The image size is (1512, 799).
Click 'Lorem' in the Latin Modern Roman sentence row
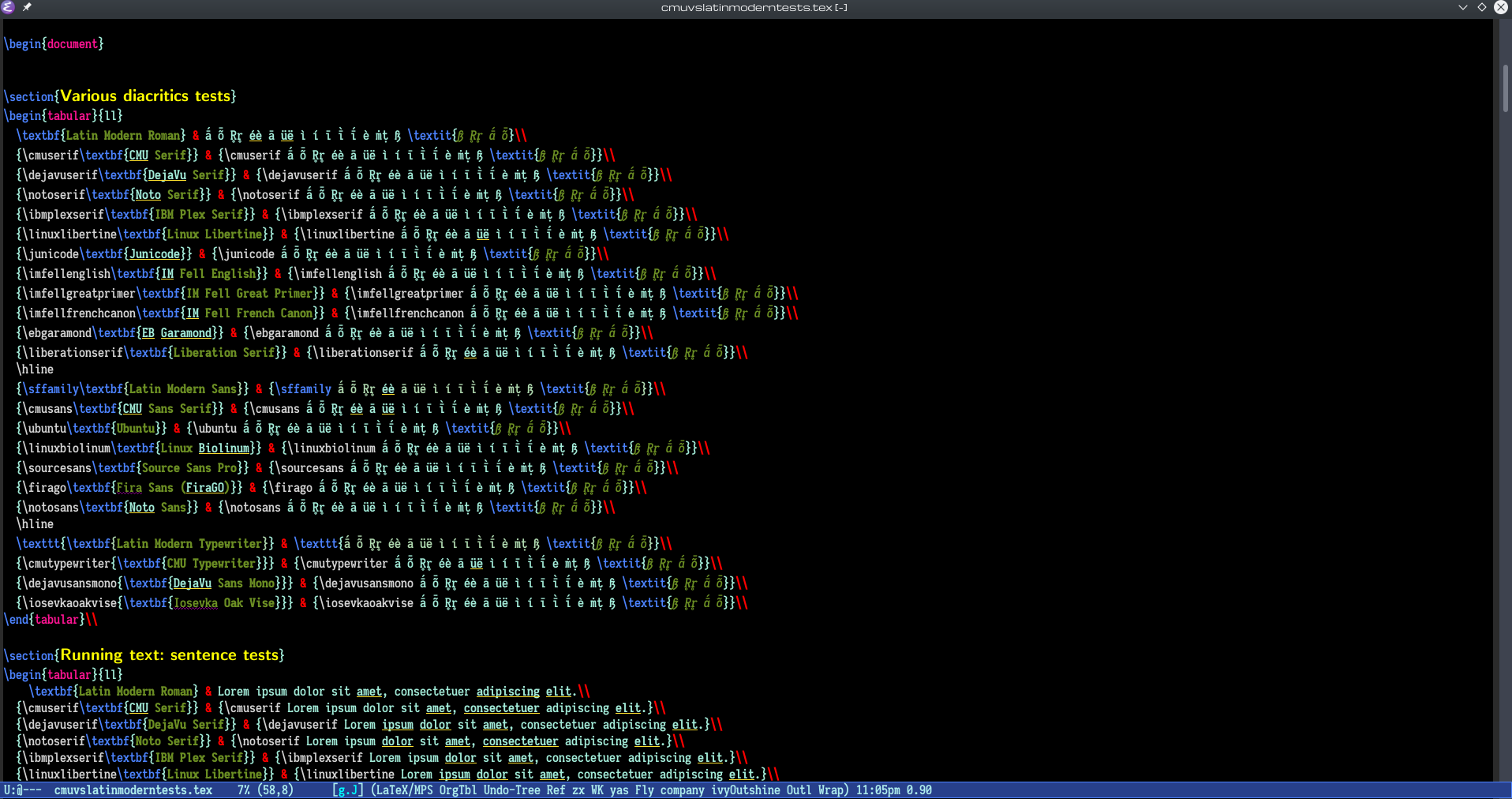(x=234, y=692)
